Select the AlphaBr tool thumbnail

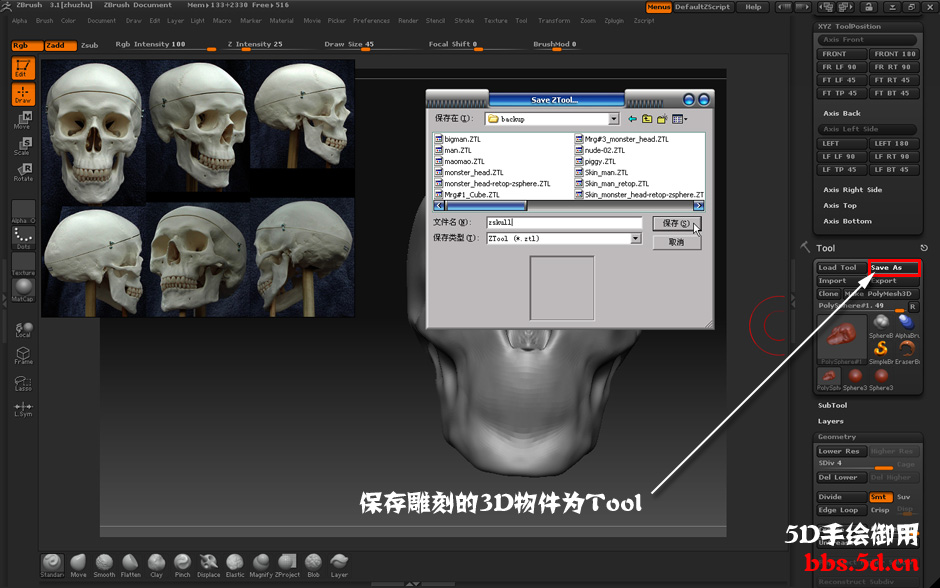coord(906,326)
